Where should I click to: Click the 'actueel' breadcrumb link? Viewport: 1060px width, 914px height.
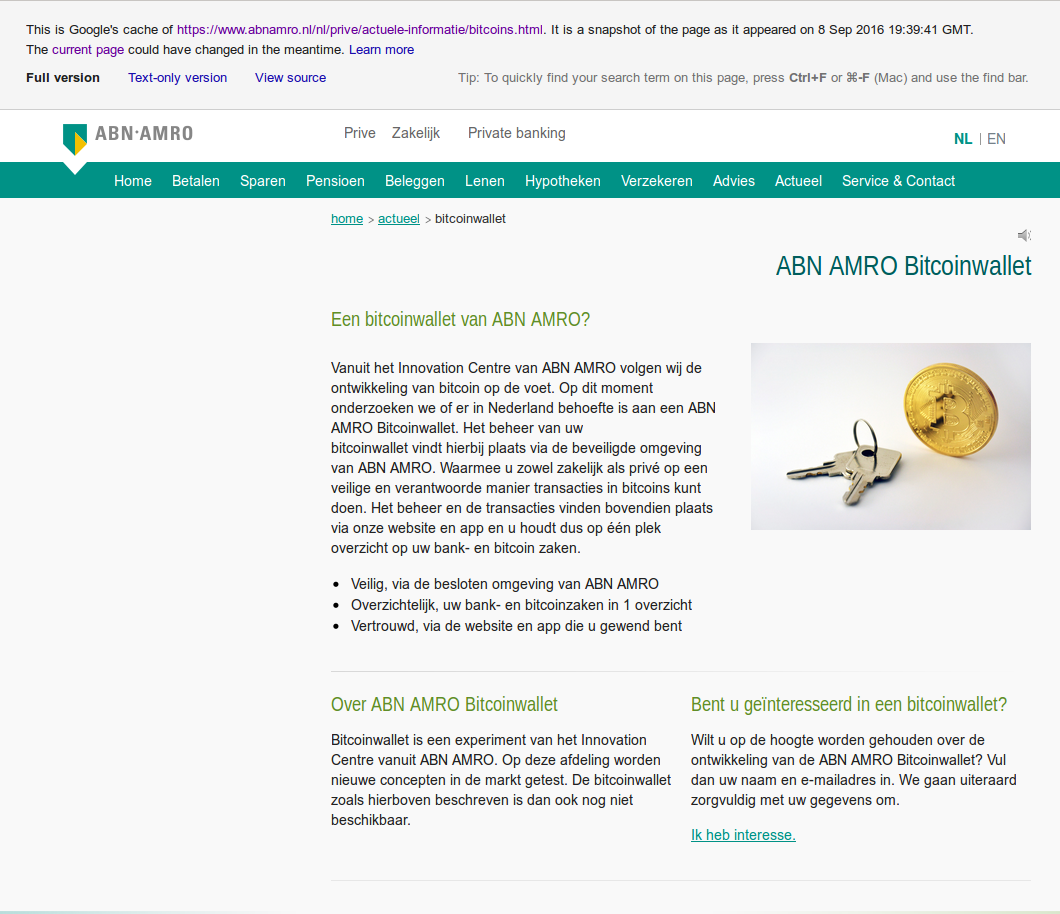(399, 219)
